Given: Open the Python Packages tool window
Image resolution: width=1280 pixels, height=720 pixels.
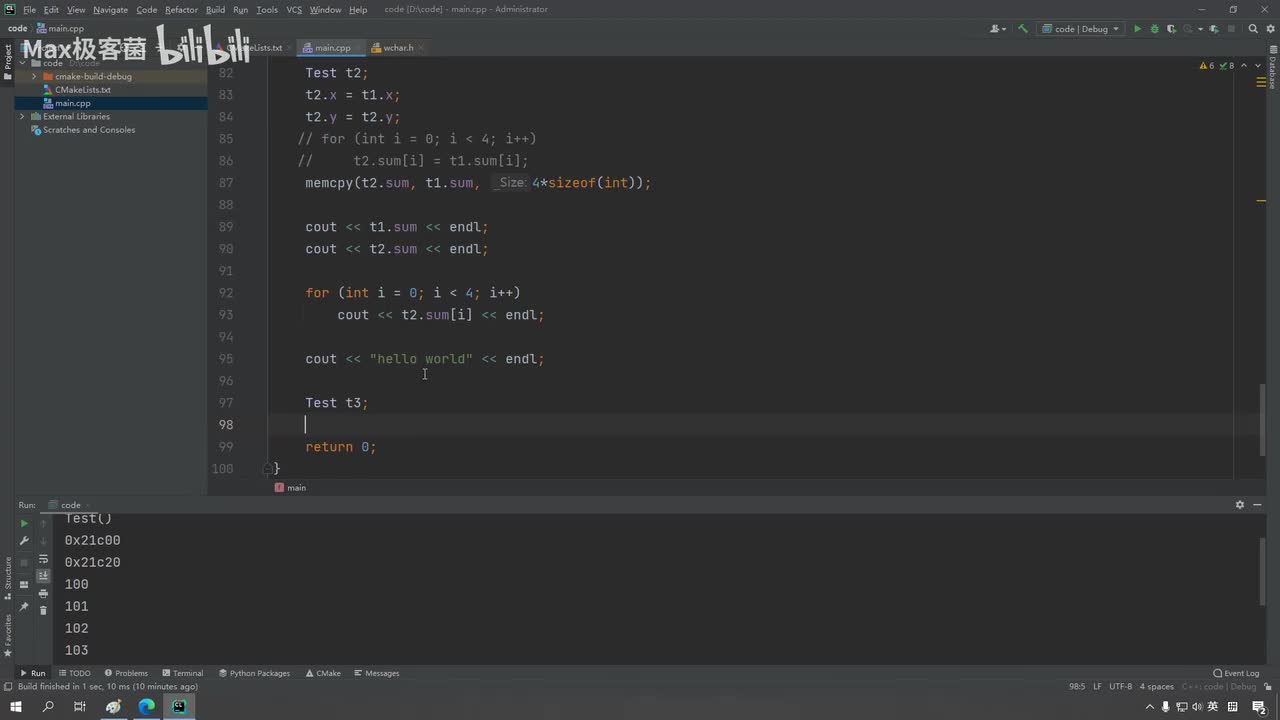Looking at the screenshot, I should [x=254, y=673].
